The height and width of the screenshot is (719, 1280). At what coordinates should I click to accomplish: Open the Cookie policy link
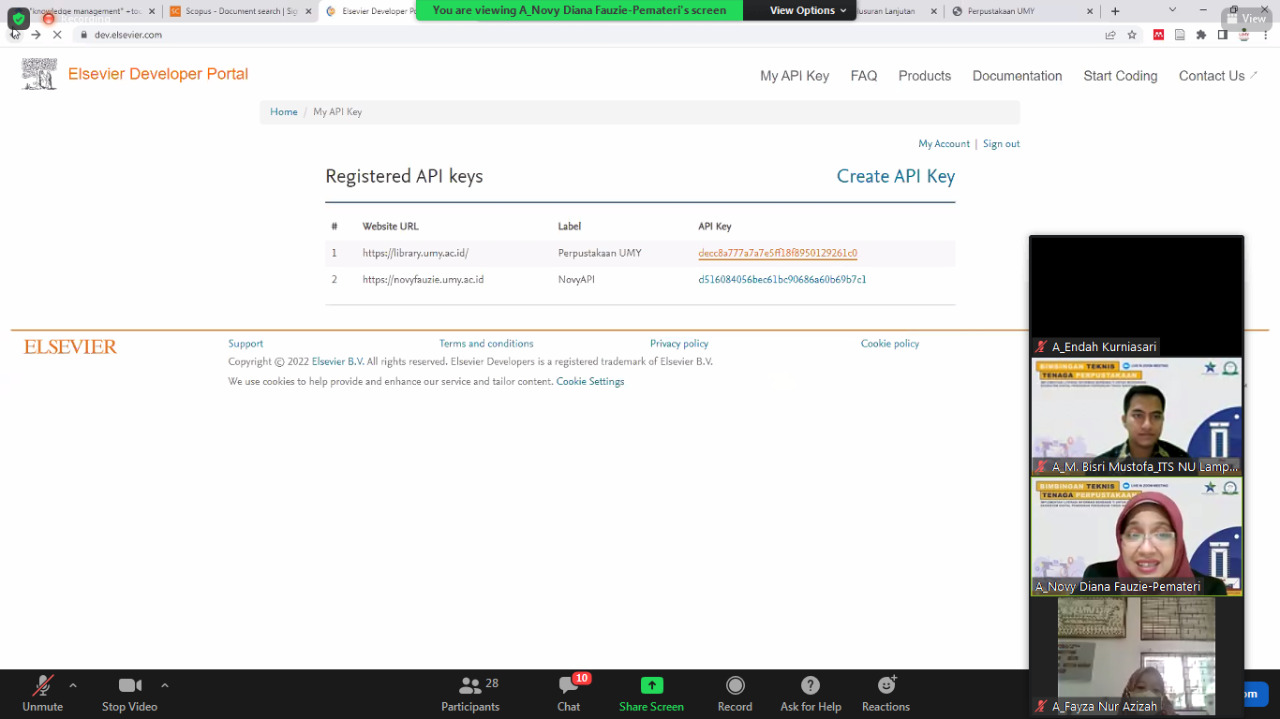(x=890, y=344)
